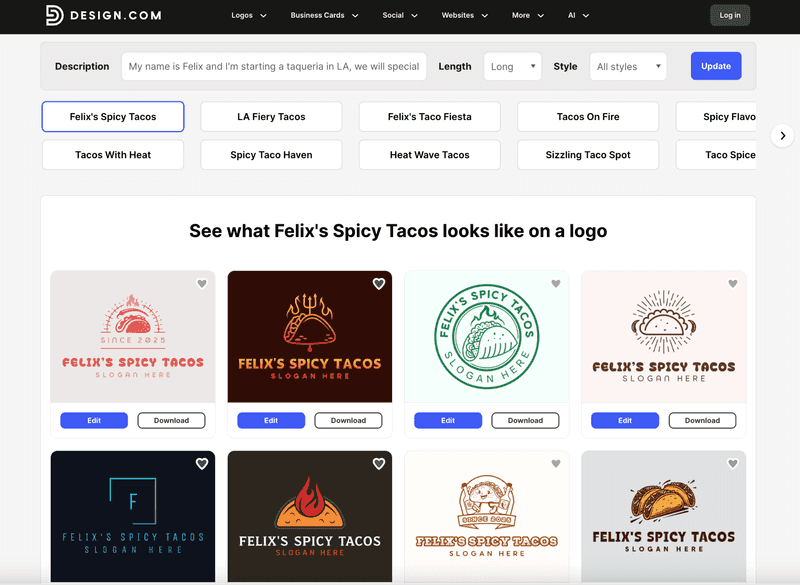This screenshot has width=800, height=585.
Task: Favorite the red taco logo with heart
Action: click(x=202, y=284)
